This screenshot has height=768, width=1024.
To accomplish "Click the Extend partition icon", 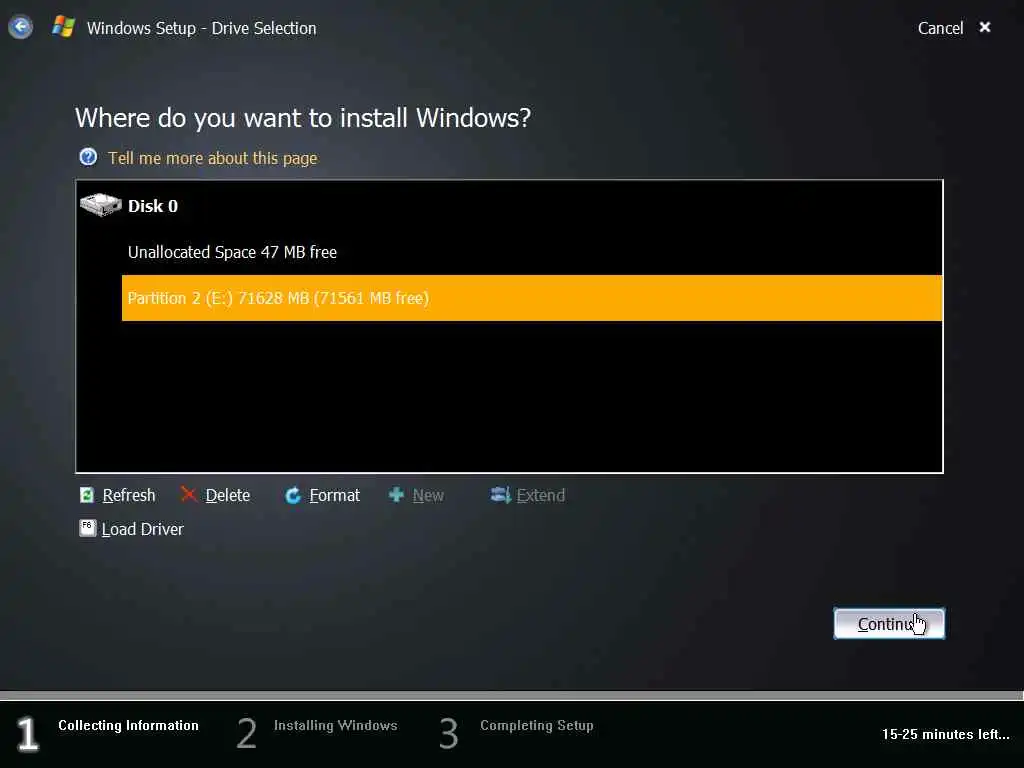I will tap(500, 495).
